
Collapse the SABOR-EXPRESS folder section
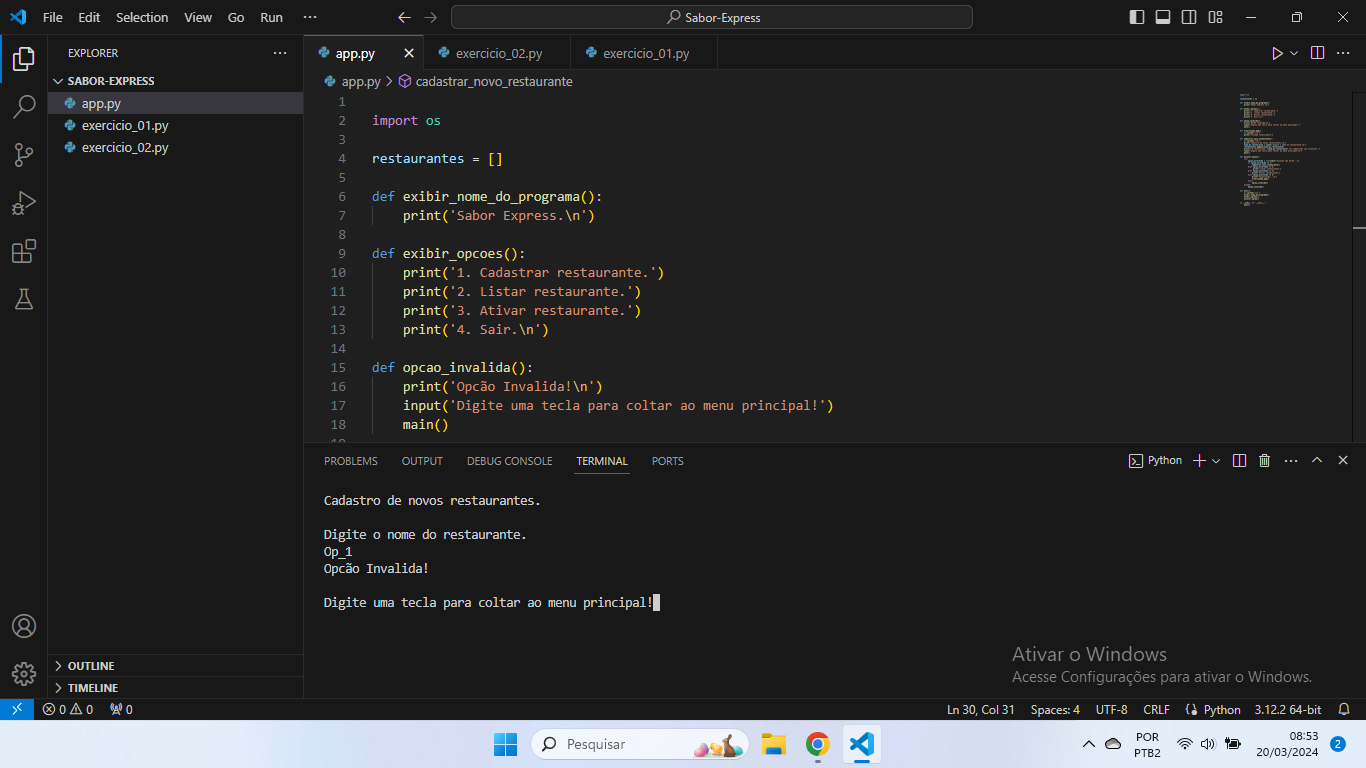point(175,81)
